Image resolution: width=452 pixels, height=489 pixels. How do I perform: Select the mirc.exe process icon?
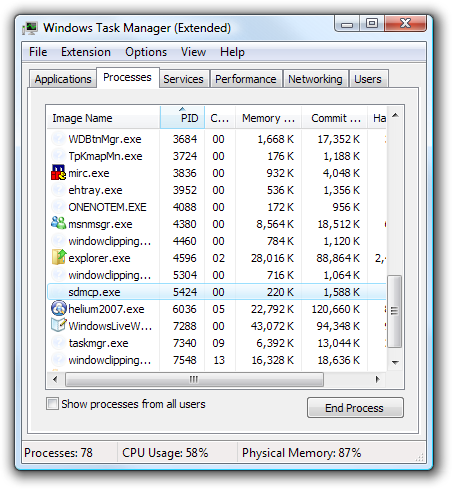(58, 173)
